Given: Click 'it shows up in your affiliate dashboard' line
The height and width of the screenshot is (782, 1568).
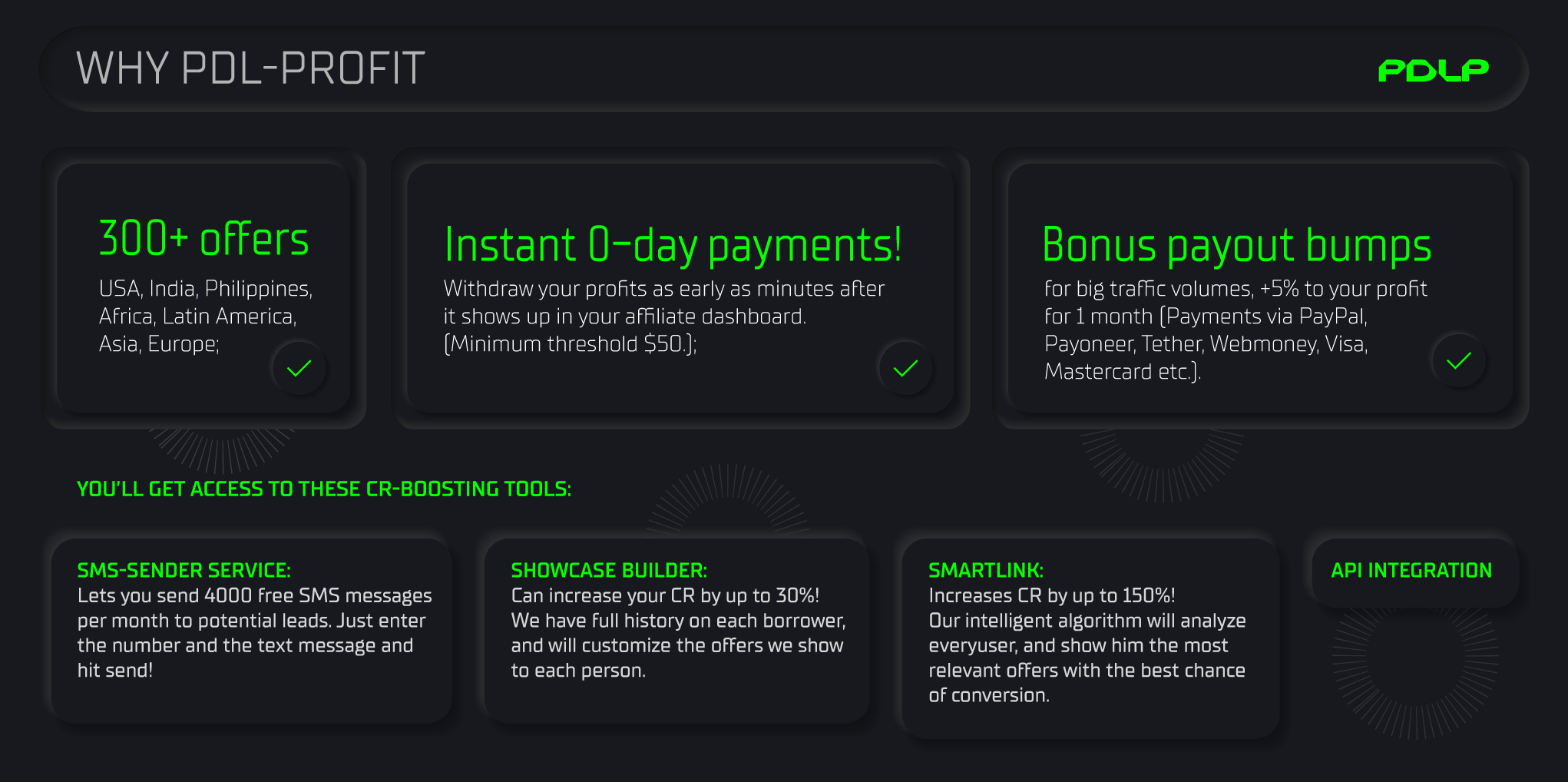Looking at the screenshot, I should (625, 316).
